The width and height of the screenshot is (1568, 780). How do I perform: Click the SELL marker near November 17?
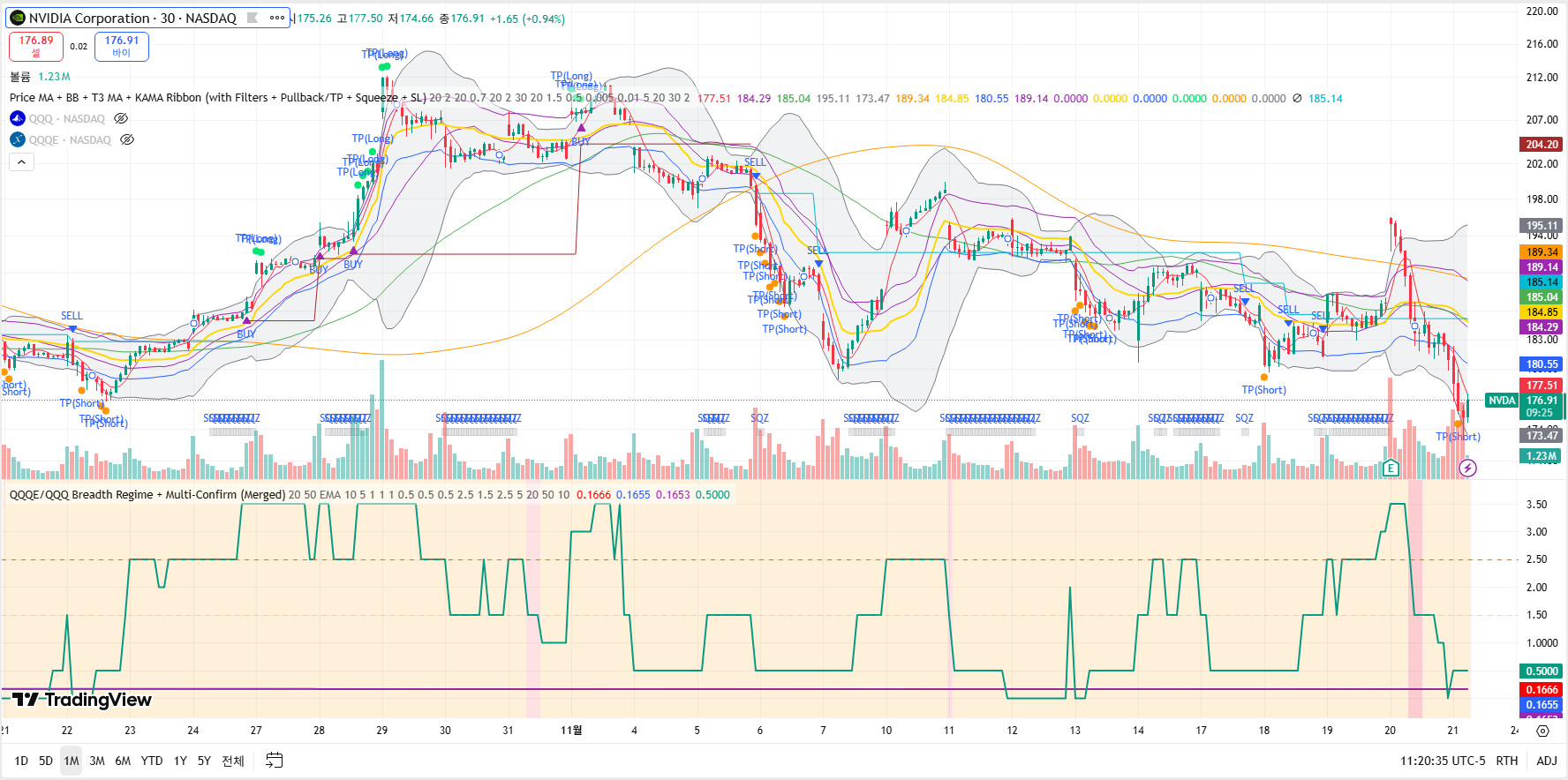pyautogui.click(x=1245, y=301)
